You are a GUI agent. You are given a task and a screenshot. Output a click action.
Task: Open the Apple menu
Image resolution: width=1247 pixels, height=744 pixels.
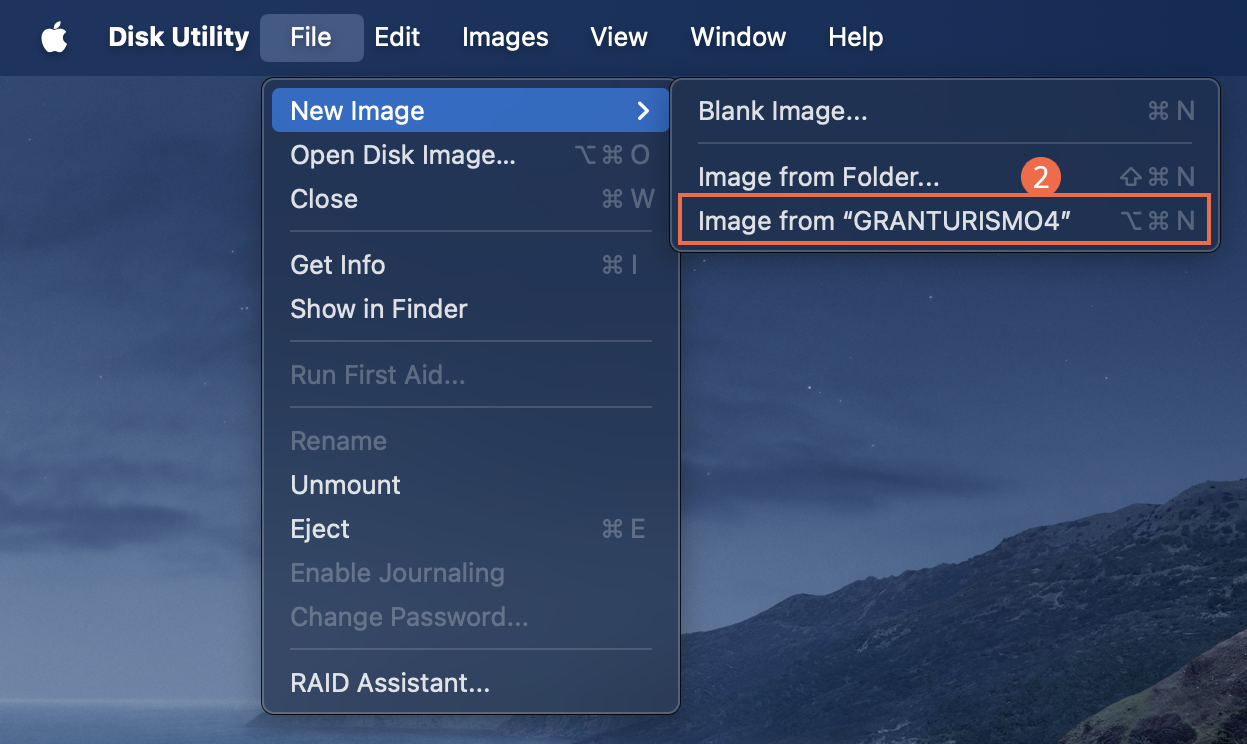[x=55, y=37]
